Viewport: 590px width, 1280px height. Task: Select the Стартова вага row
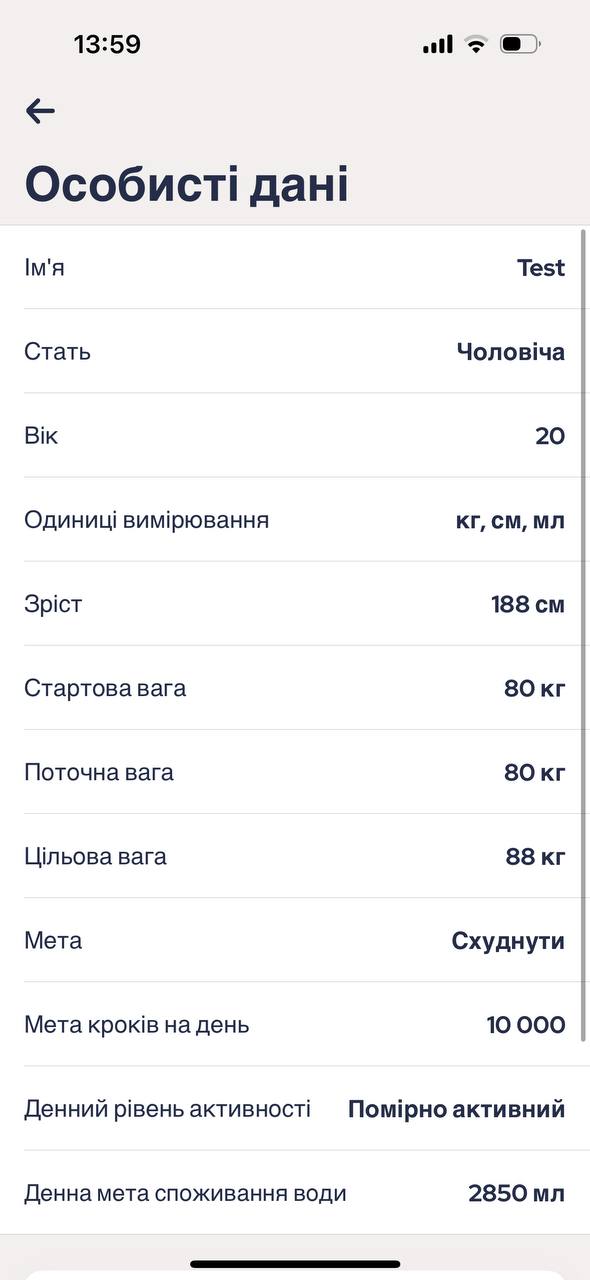pos(295,687)
